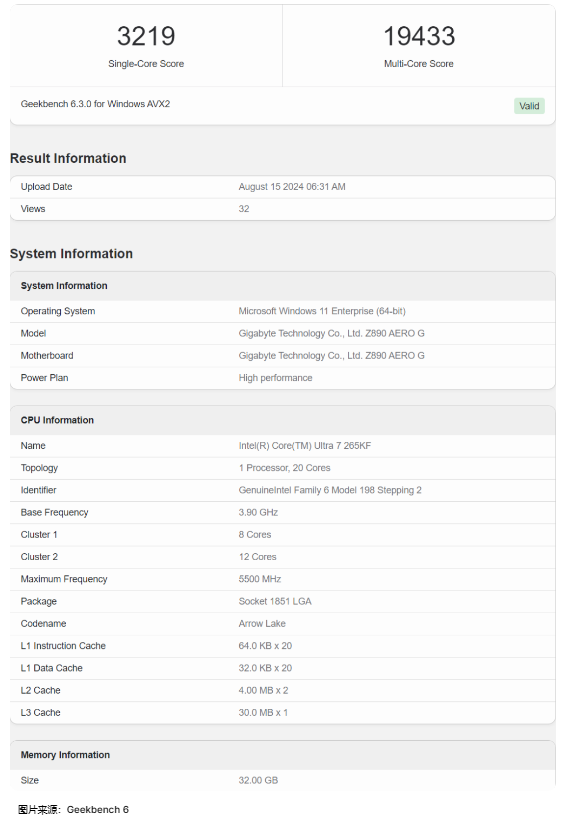Click the memory Size value 32.00 GB
Screen dimensions: 567x820
click(x=258, y=780)
